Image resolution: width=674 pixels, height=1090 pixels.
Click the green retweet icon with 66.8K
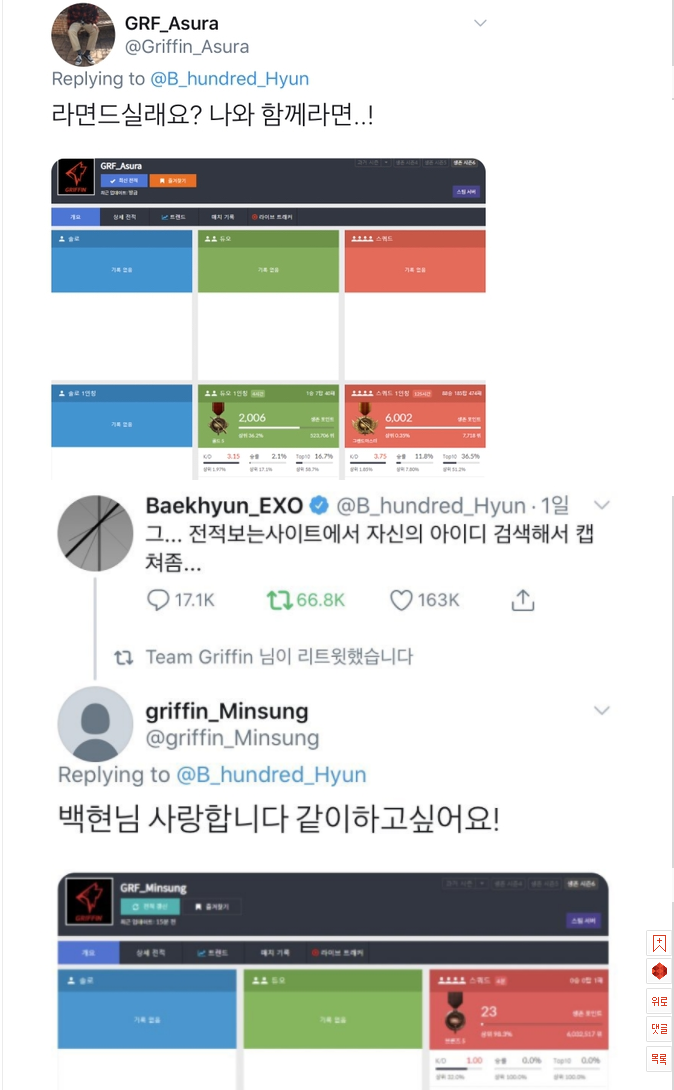point(279,600)
